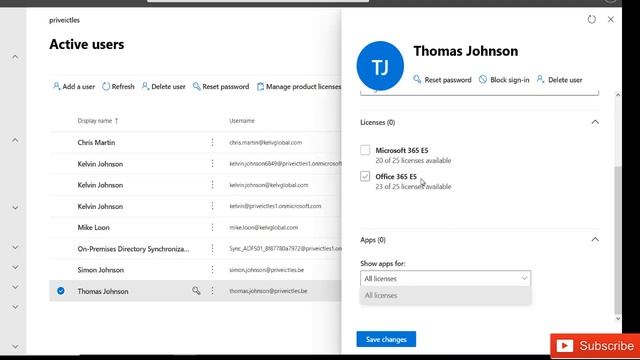Open more options for Thomas Johnson
The width and height of the screenshot is (640, 360).
[212, 291]
